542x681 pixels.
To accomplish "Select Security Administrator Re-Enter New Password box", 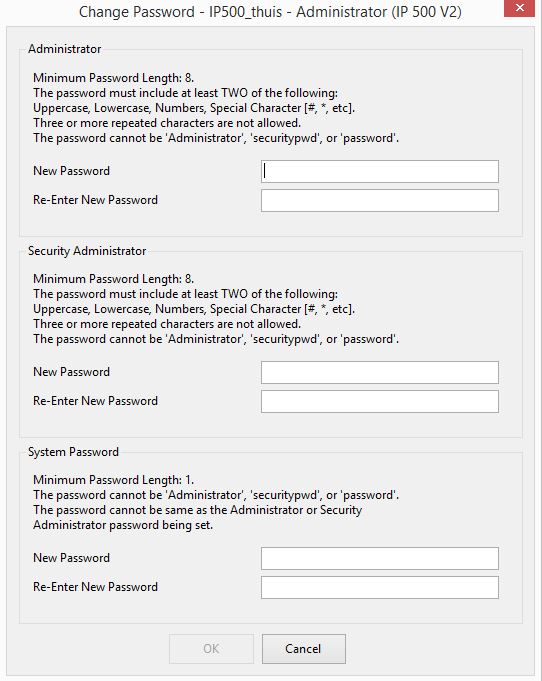I will tap(380, 402).
